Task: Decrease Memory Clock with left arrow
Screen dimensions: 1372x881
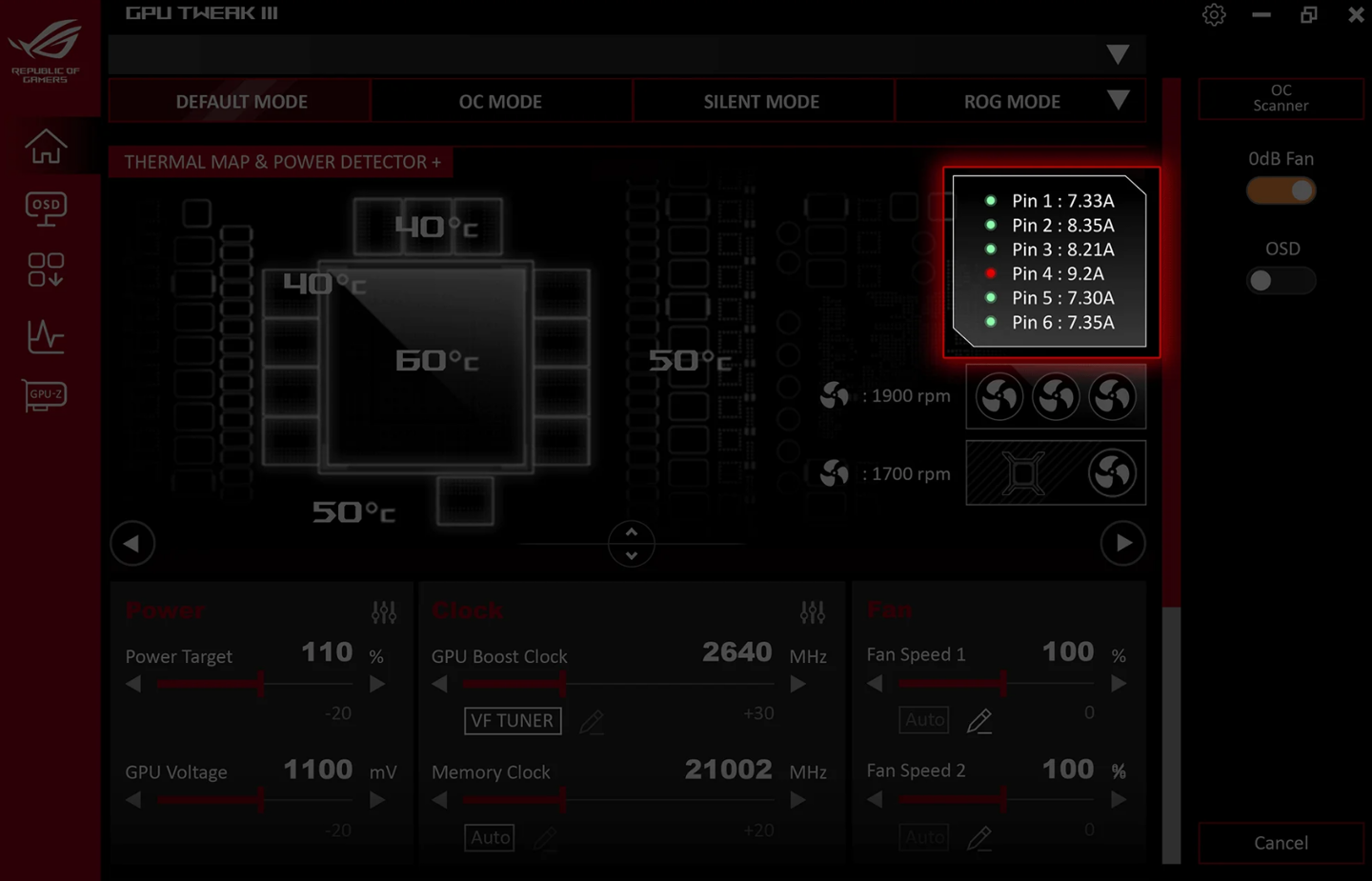Action: pyautogui.click(x=439, y=800)
